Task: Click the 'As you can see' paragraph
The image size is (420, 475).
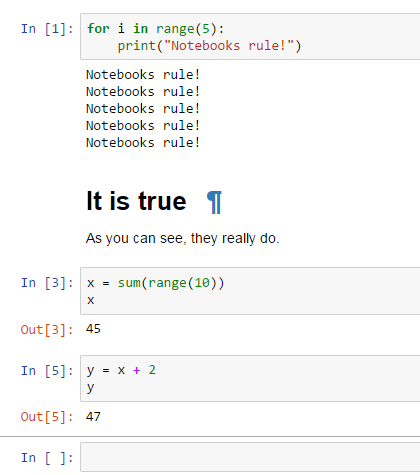Action: (182, 239)
